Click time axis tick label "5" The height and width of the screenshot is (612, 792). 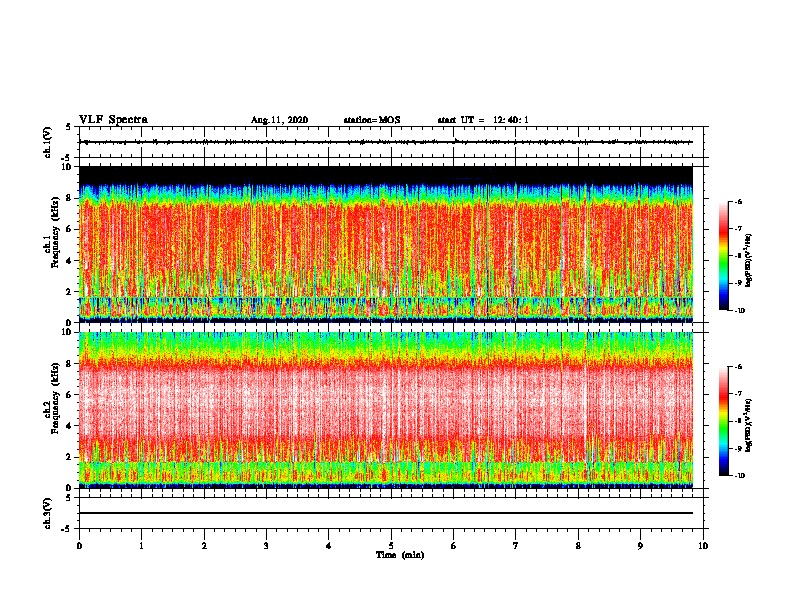coord(391,546)
